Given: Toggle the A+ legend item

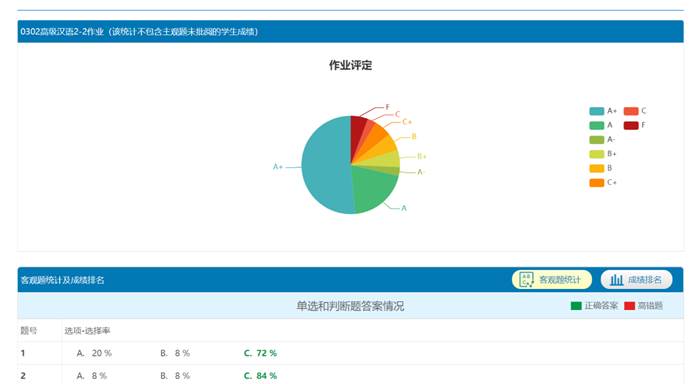Looking at the screenshot, I should coord(603,111).
